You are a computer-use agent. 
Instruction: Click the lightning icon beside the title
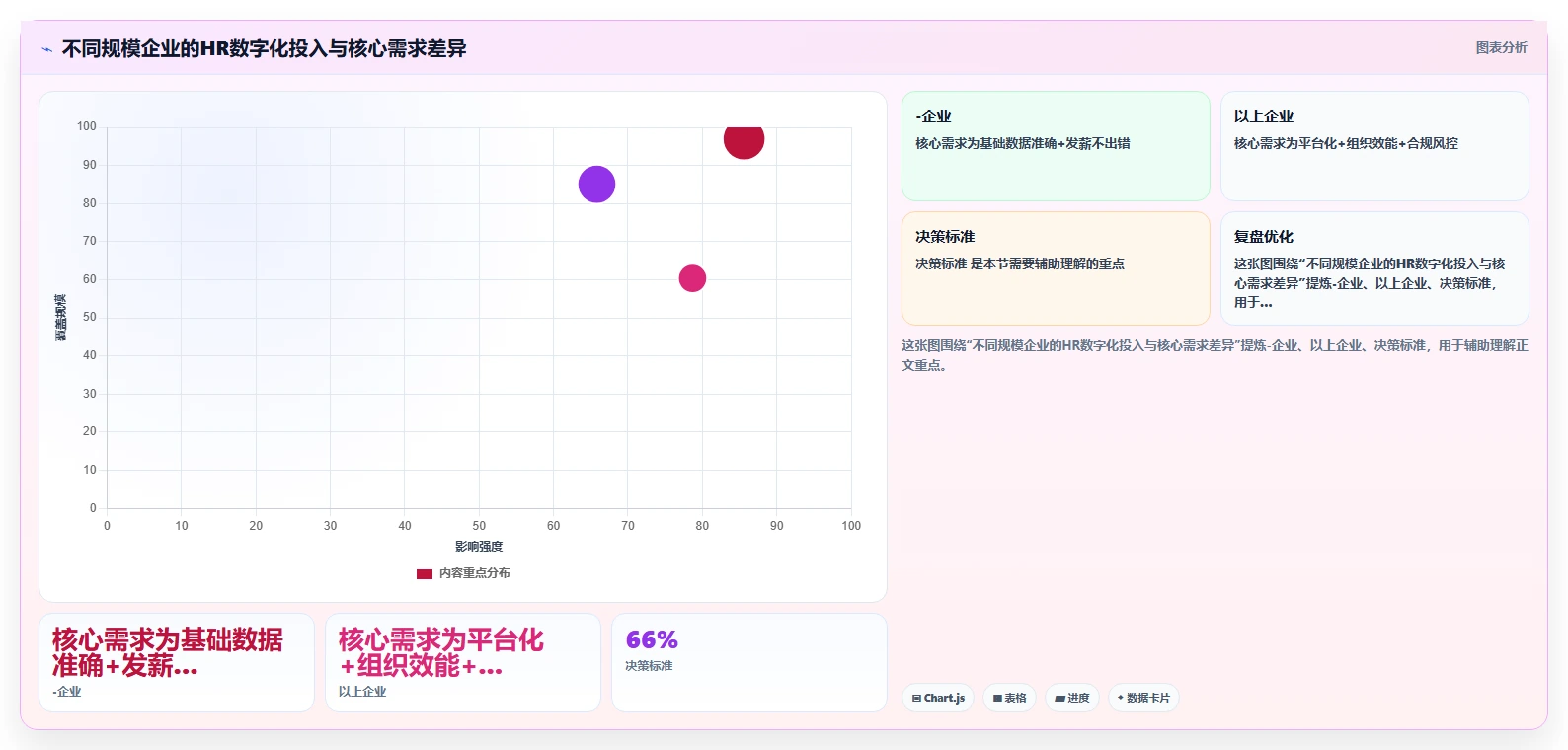pos(46,49)
